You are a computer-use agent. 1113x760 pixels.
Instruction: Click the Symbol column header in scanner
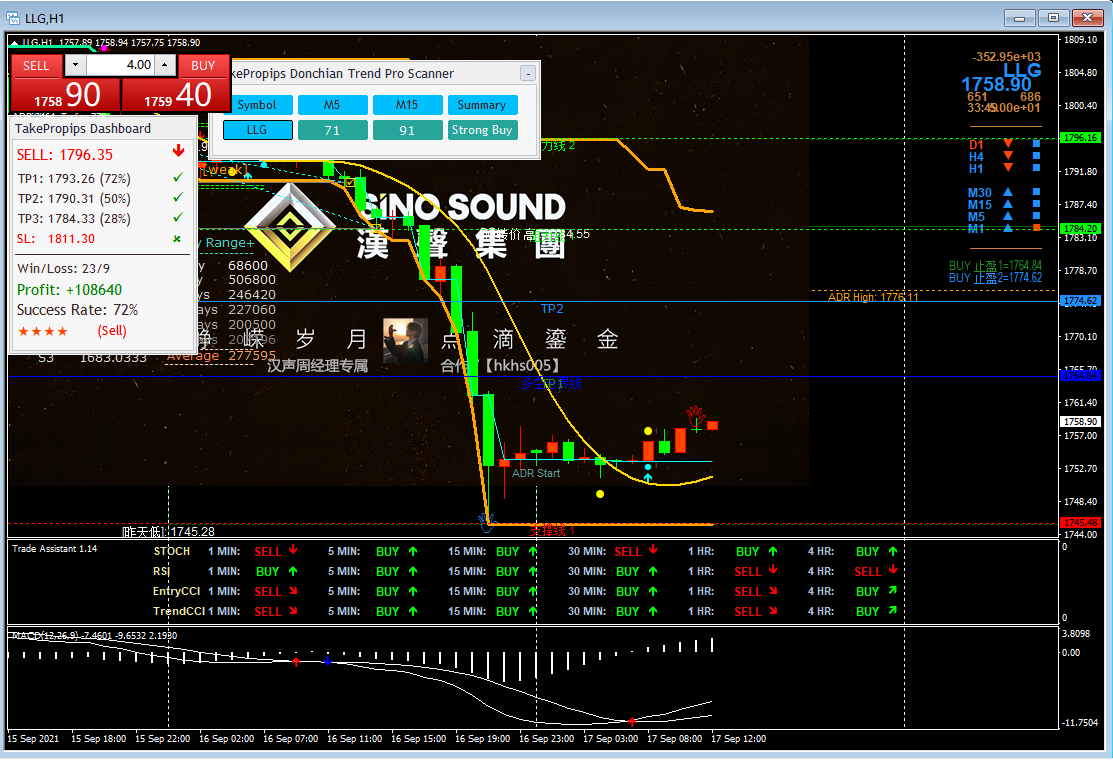(258, 105)
